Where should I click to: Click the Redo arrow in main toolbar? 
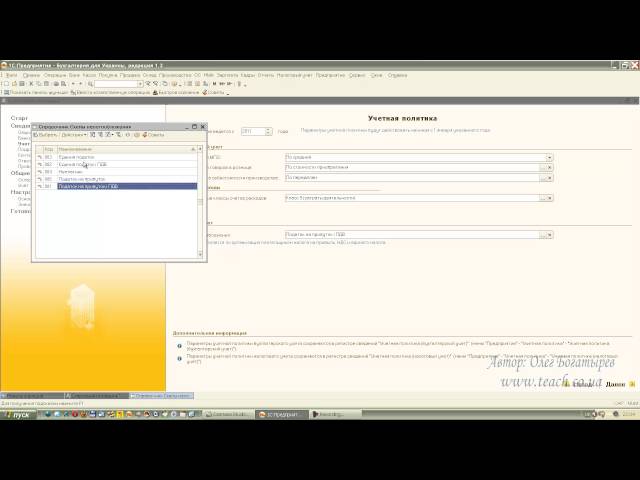coord(80,84)
